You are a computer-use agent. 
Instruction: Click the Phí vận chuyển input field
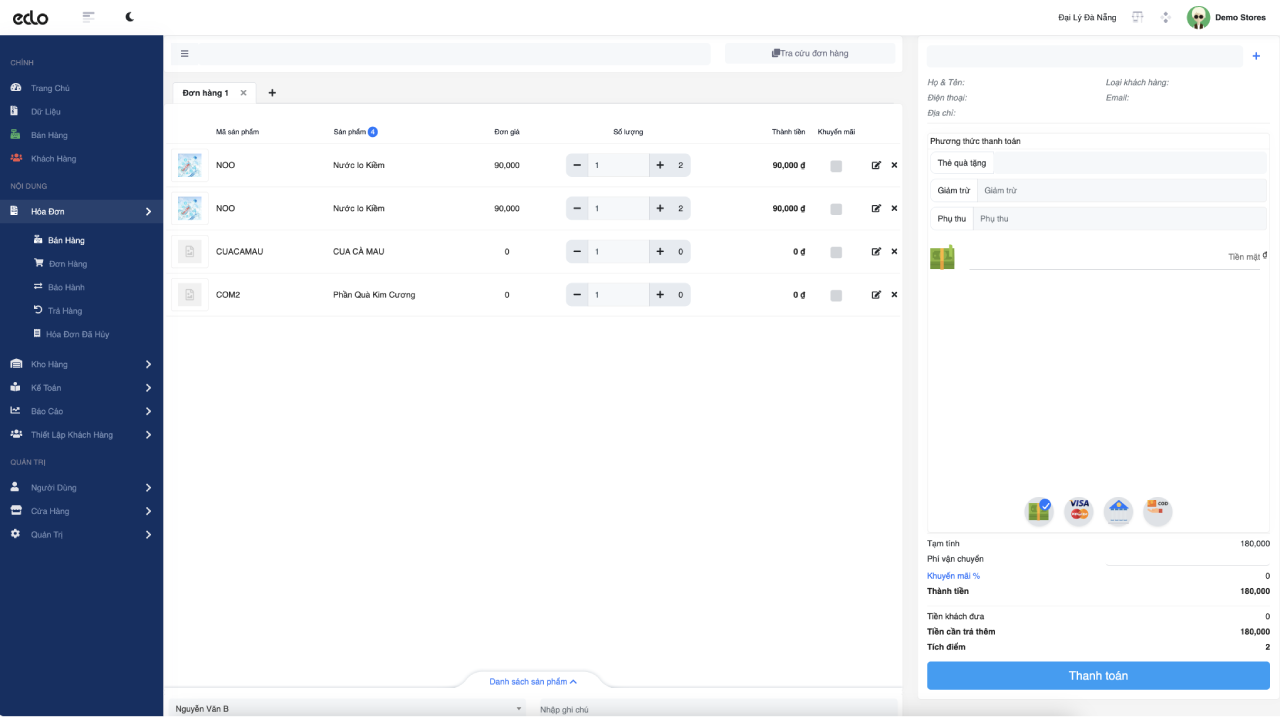[1188, 559]
